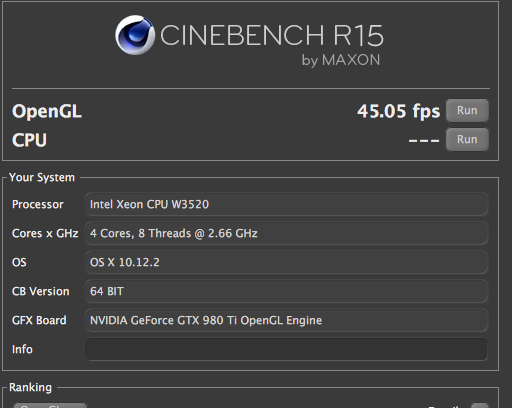Click the OS label
Screen dimensions: 512x408
(x=19, y=262)
